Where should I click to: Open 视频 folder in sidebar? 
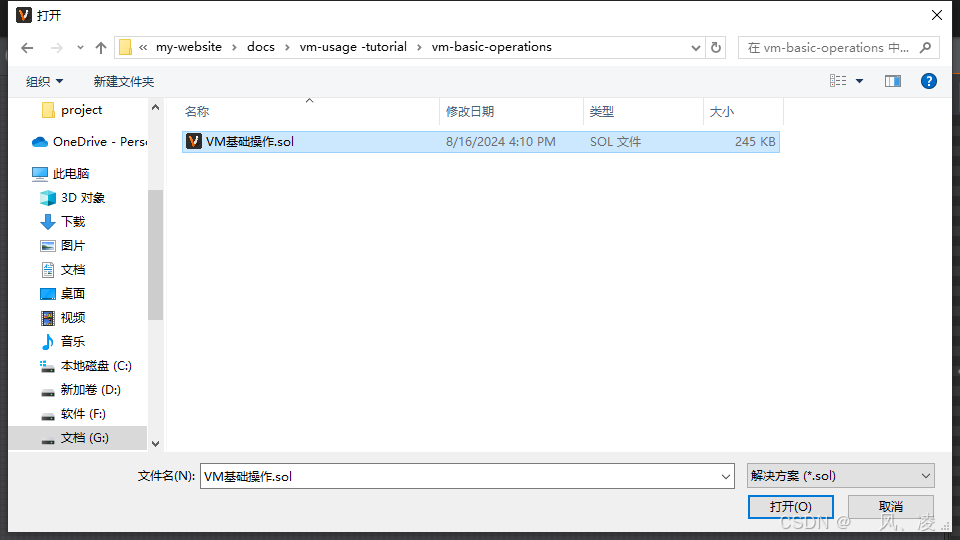tap(62, 318)
